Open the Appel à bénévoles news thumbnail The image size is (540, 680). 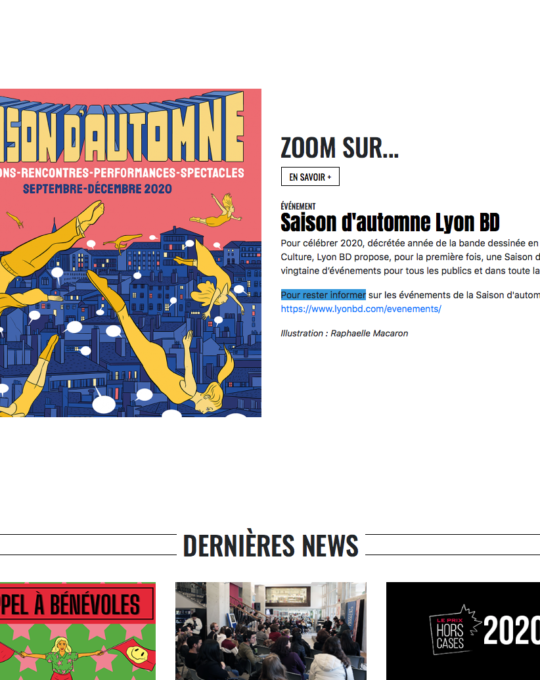(x=78, y=631)
